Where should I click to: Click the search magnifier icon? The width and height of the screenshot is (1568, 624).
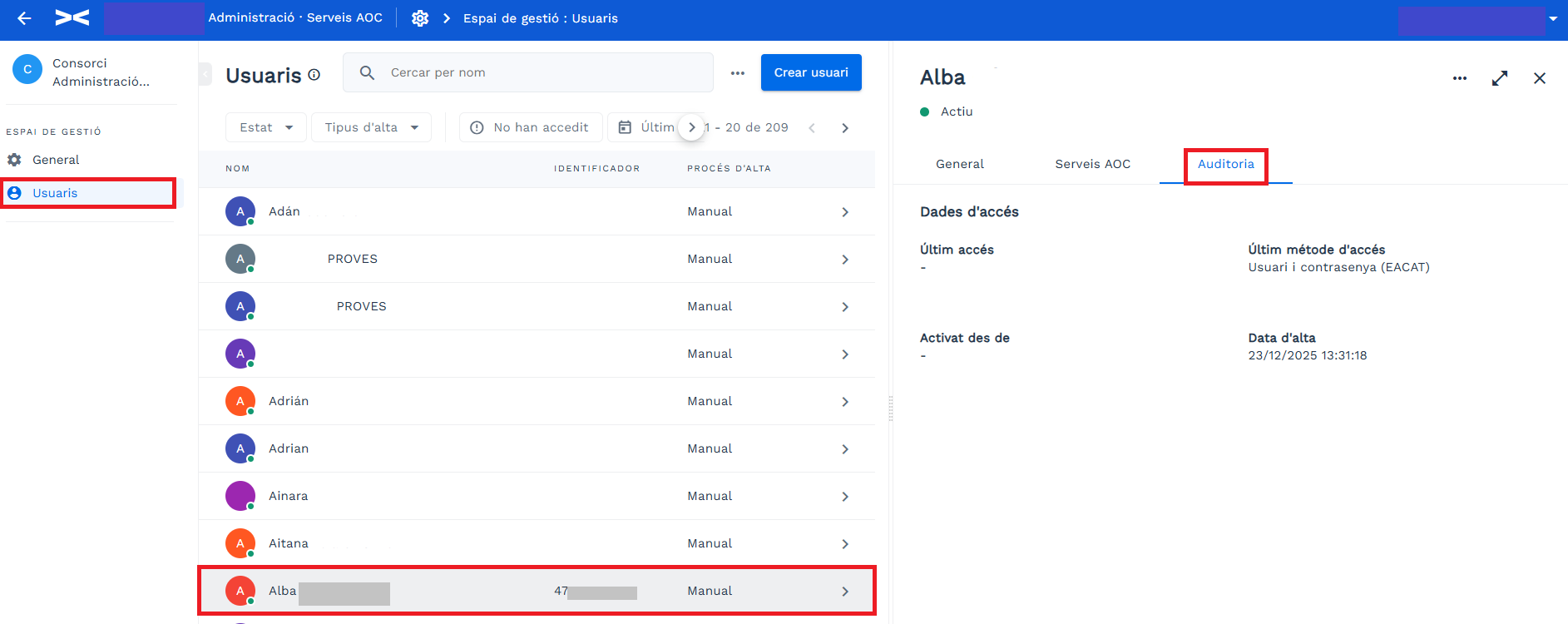click(x=367, y=72)
